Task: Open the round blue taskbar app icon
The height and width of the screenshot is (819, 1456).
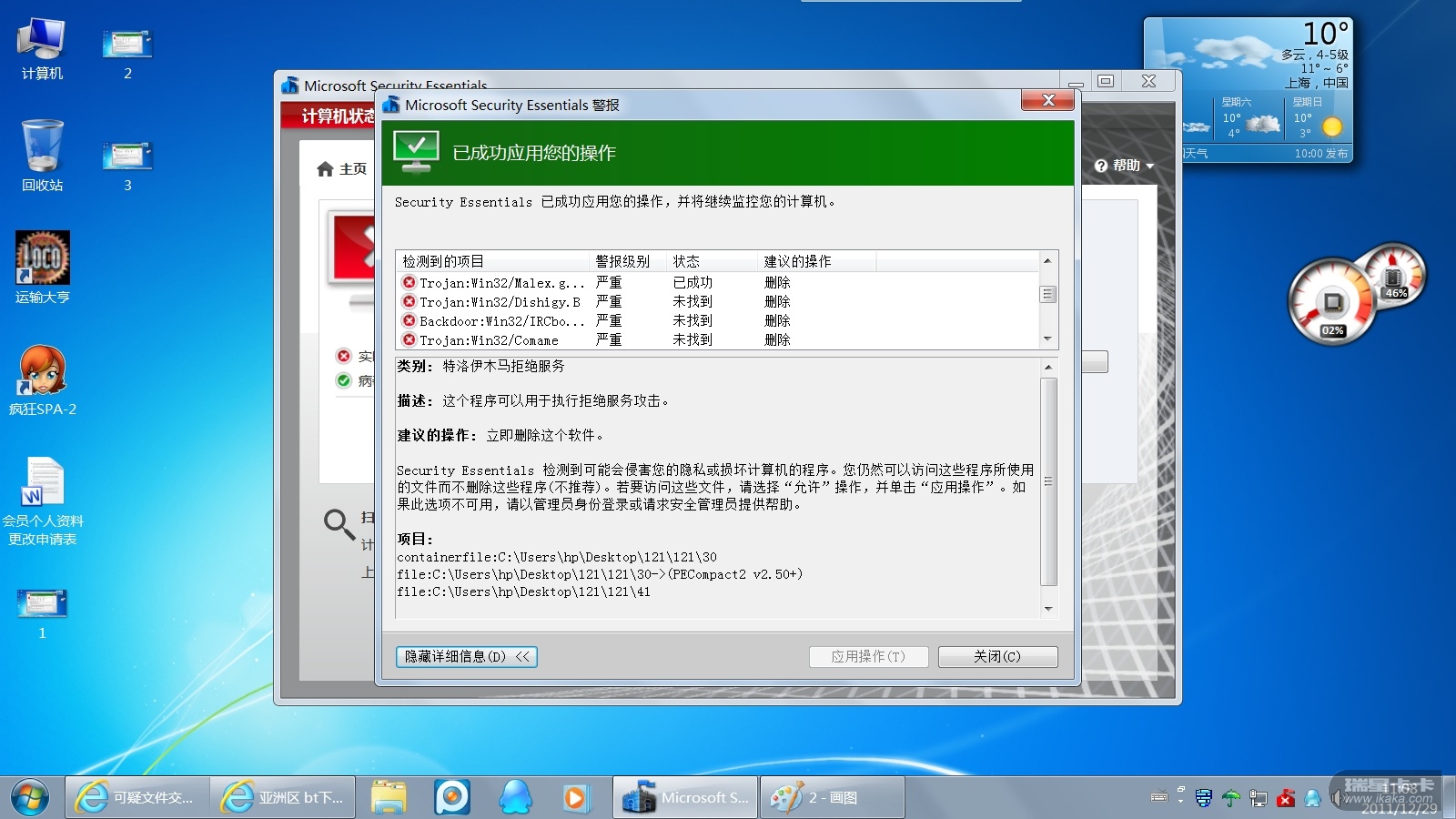Action: [x=452, y=797]
